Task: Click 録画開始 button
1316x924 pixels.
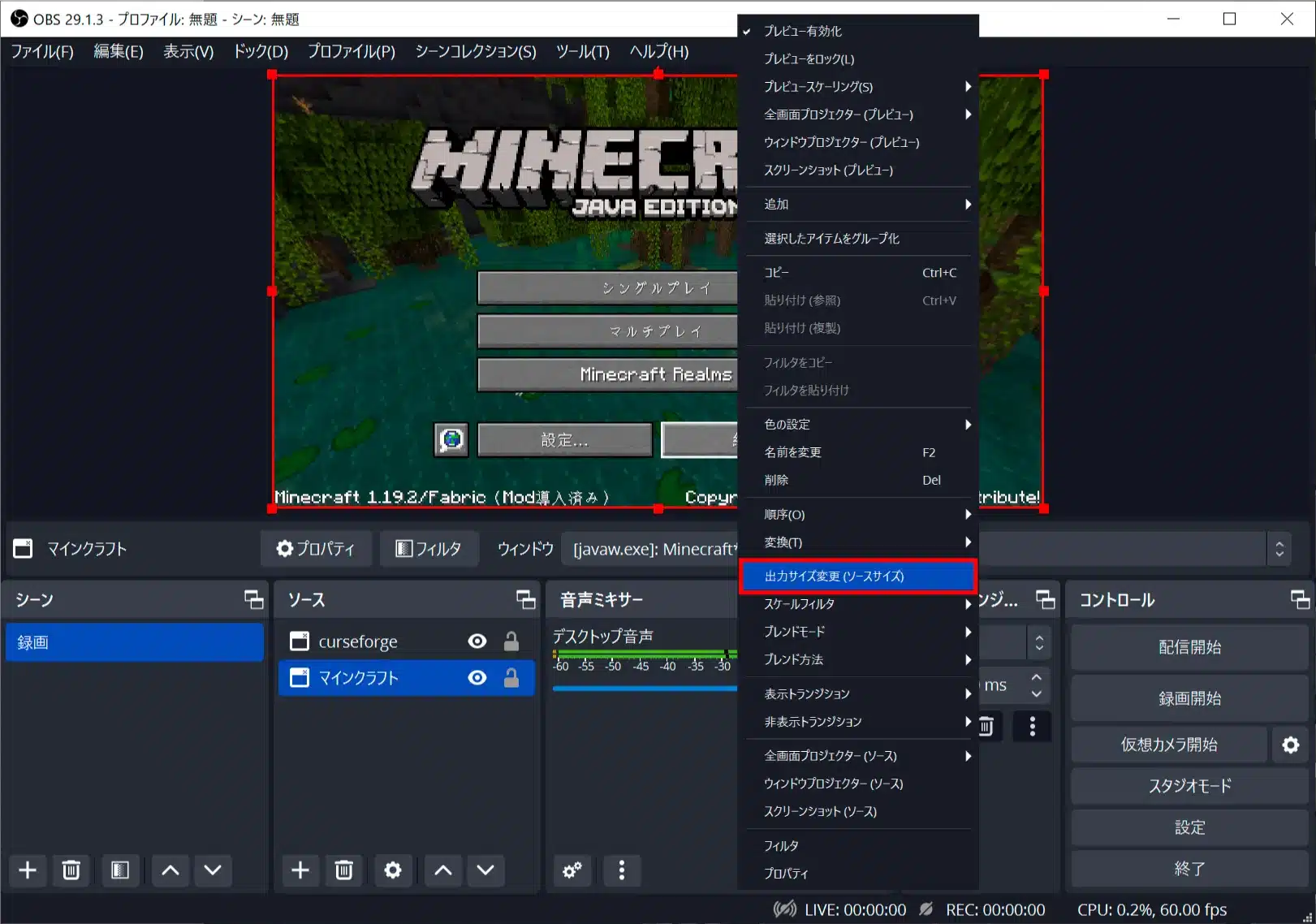Action: [x=1189, y=698]
